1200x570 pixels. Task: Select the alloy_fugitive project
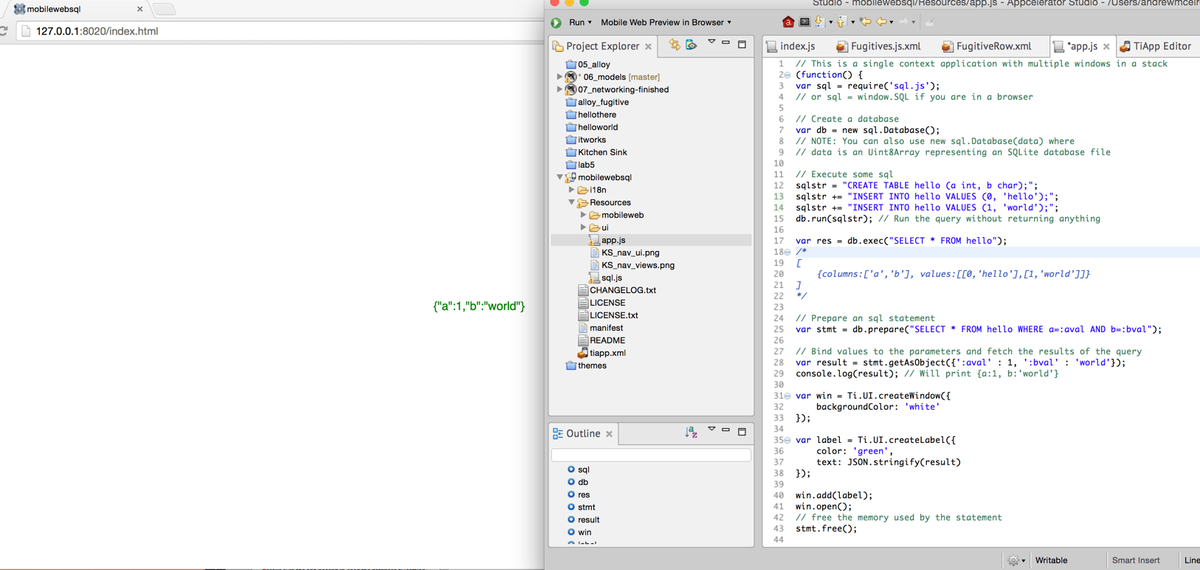[598, 102]
